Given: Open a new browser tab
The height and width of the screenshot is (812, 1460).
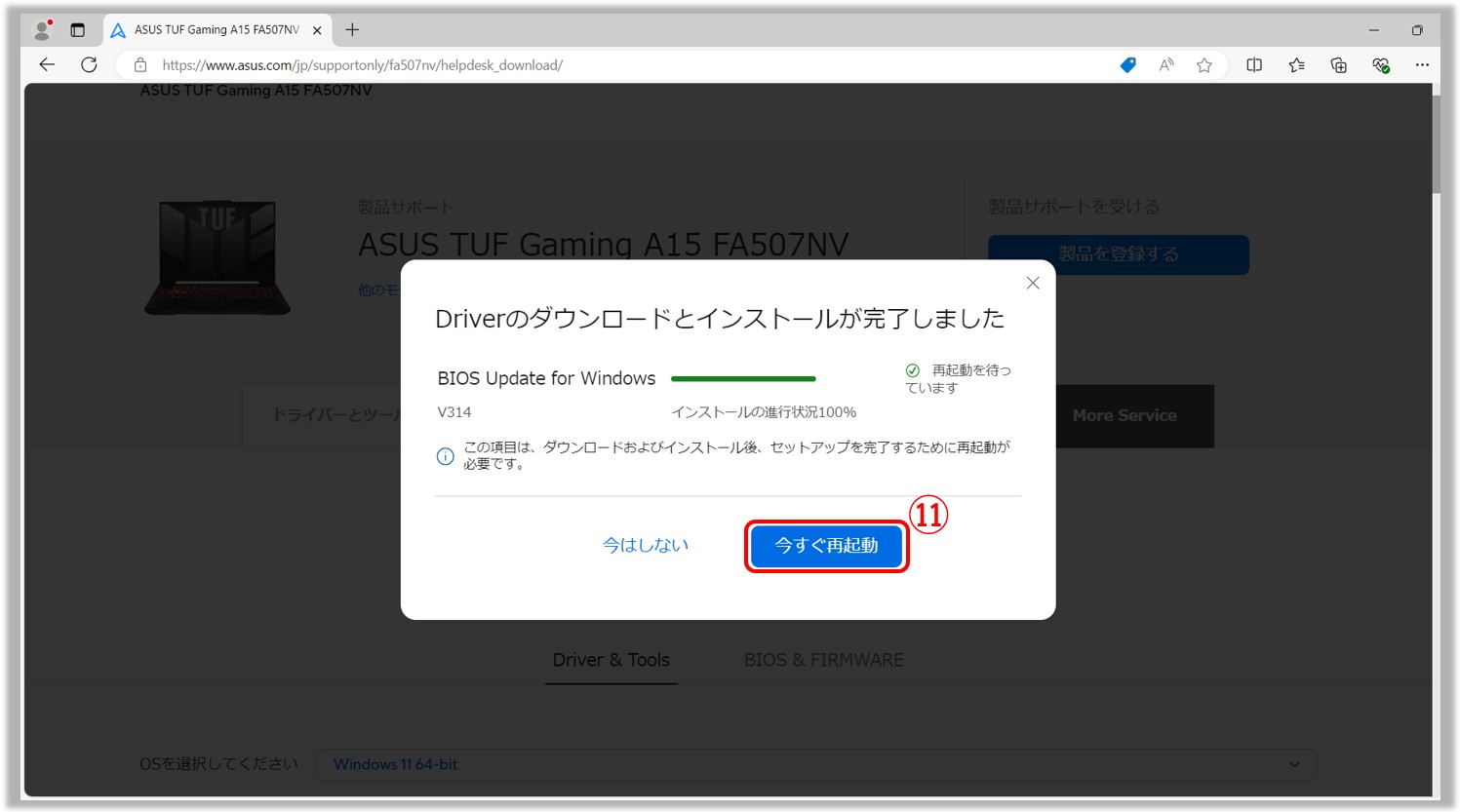Looking at the screenshot, I should click(352, 30).
